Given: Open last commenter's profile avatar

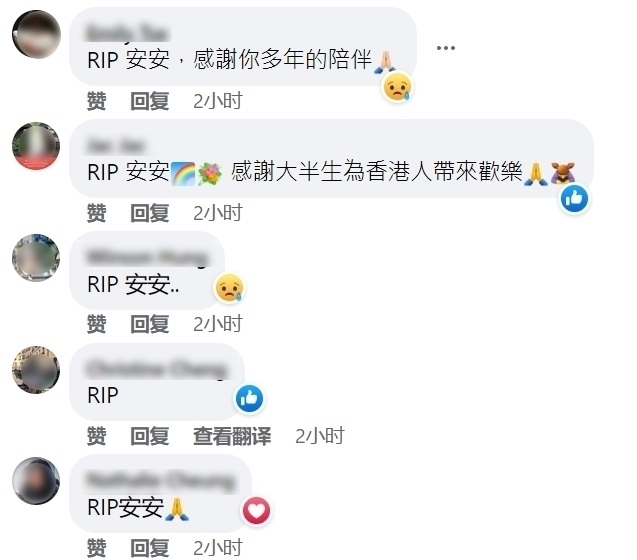Looking at the screenshot, I should tap(36, 481).
